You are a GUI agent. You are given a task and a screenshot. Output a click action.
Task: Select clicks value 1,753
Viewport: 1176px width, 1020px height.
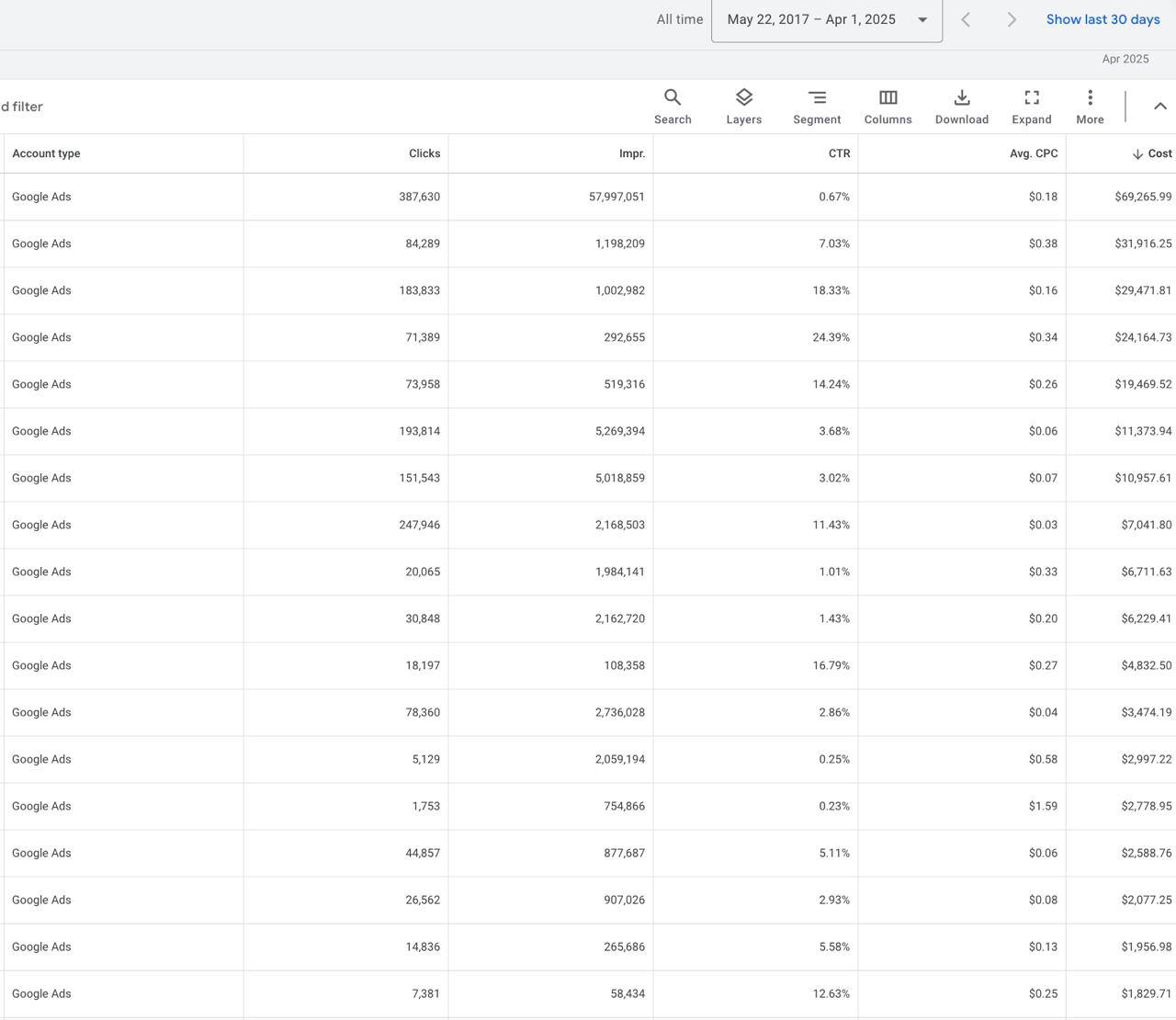point(426,806)
